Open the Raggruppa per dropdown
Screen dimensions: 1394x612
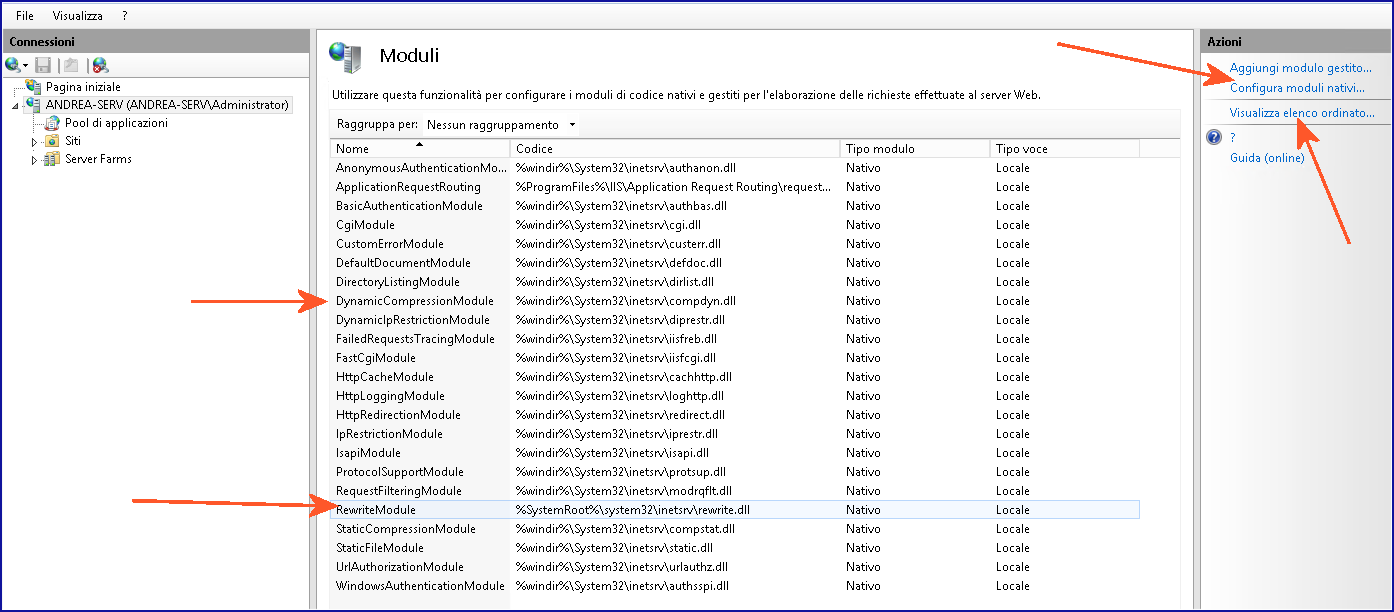(501, 125)
